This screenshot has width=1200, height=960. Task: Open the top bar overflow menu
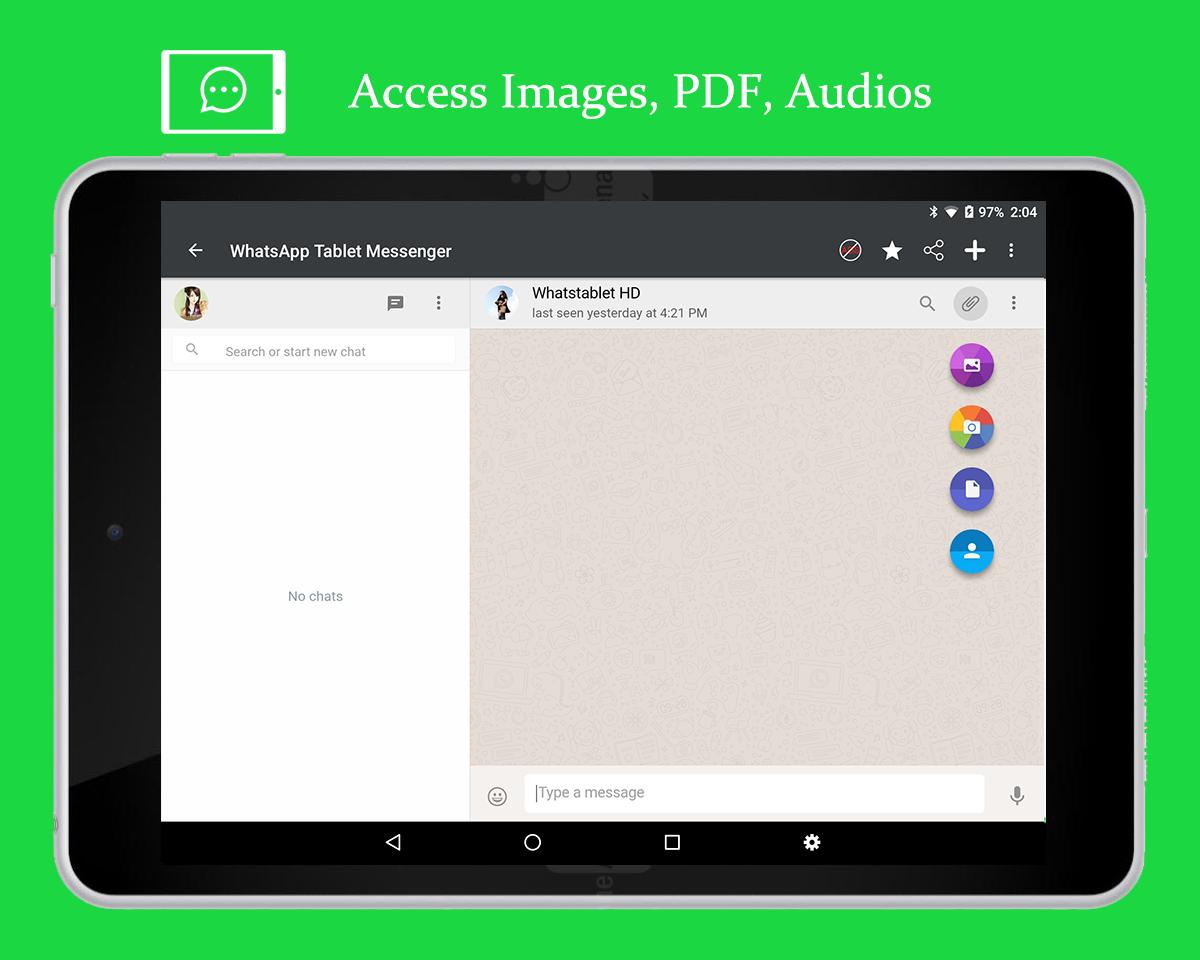pos(1011,251)
